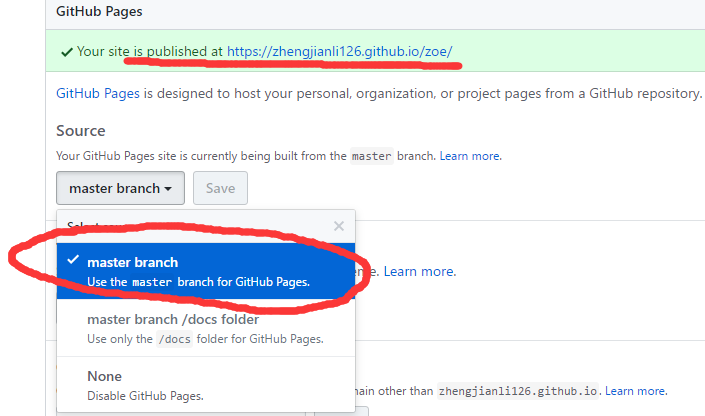This screenshot has height=416, width=705.
Task: Click "Use only the /docs folder" description
Action: coord(205,339)
